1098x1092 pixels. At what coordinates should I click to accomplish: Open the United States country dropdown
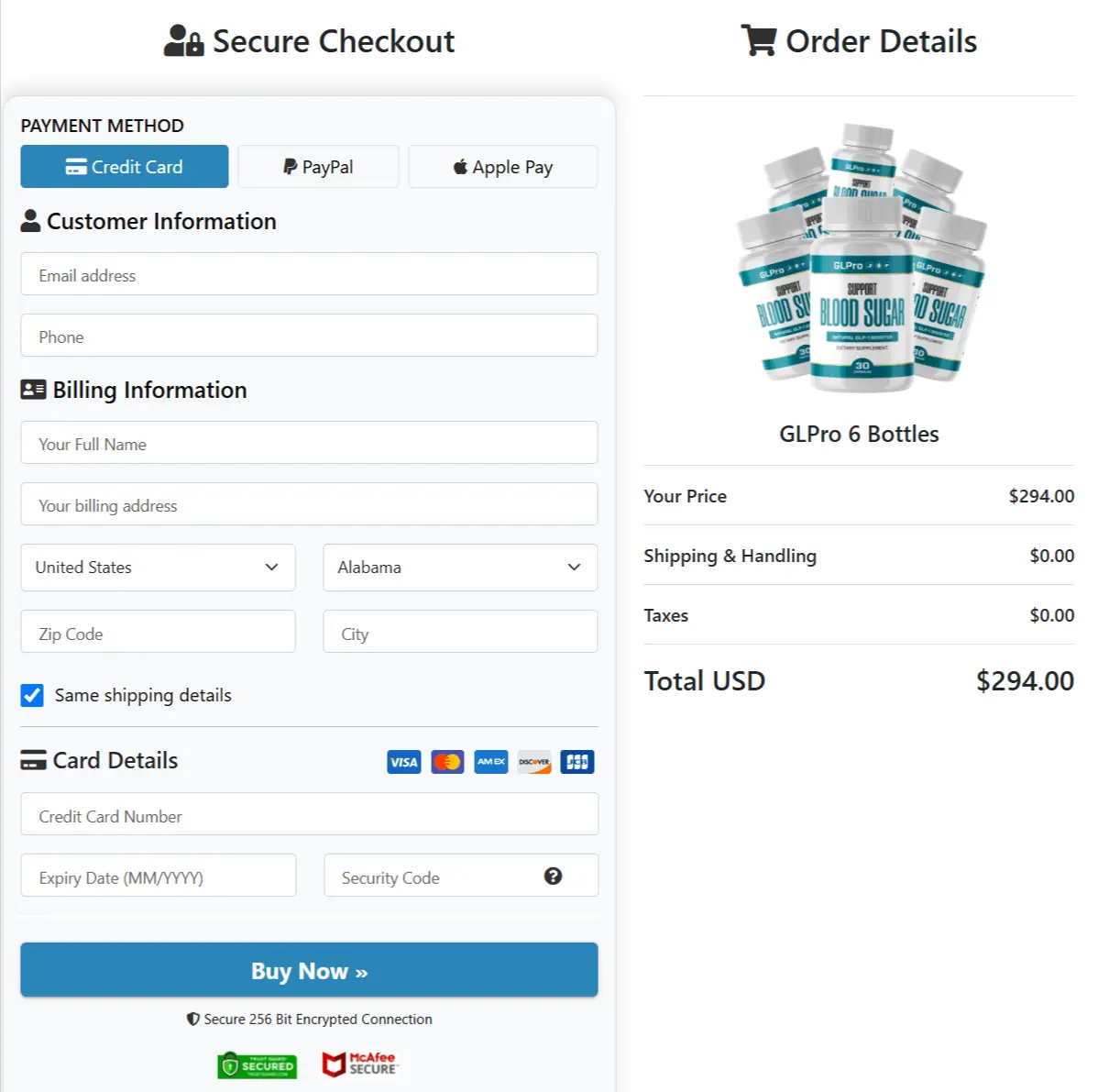click(x=157, y=568)
